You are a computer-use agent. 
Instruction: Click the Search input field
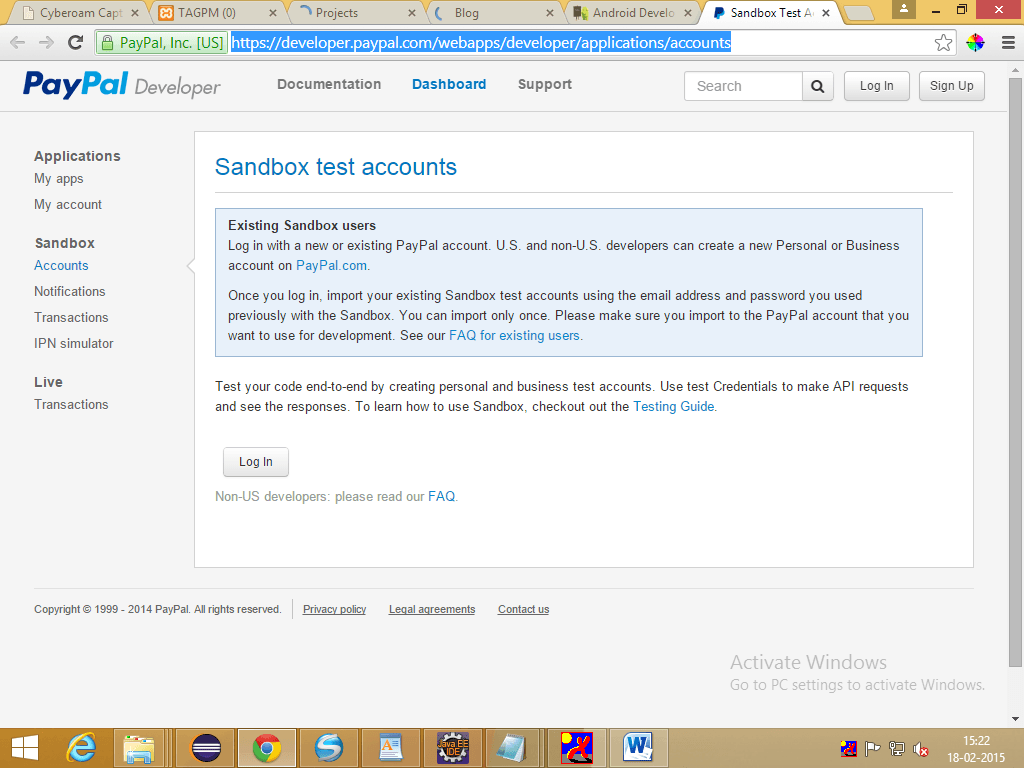click(743, 86)
